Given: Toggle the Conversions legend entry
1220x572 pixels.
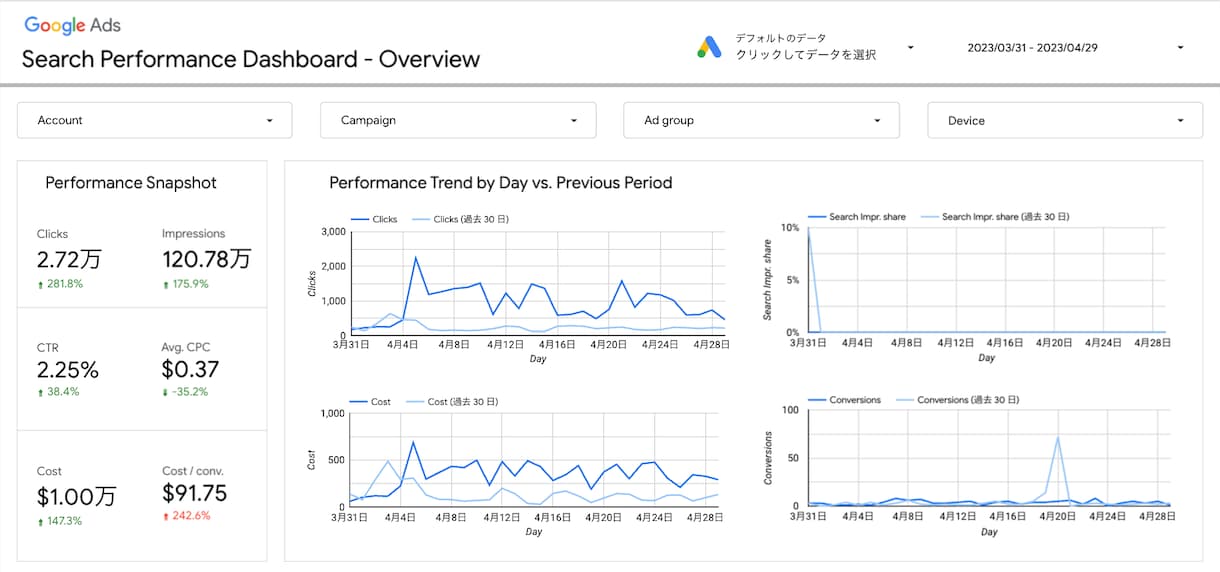Looking at the screenshot, I should coord(844,400).
